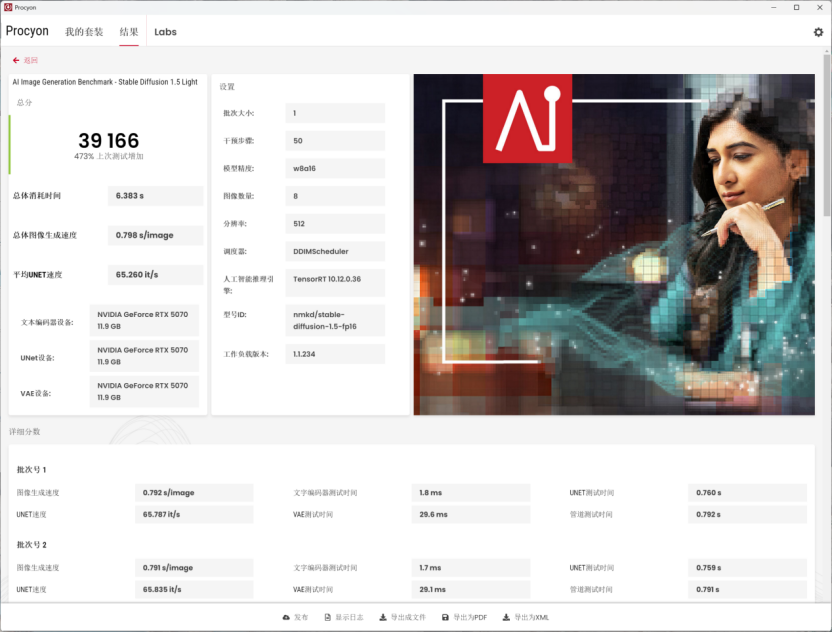Screen dimensions: 832x632
Task: Click the 显示日志 button label
Action: pyautogui.click(x=350, y=618)
